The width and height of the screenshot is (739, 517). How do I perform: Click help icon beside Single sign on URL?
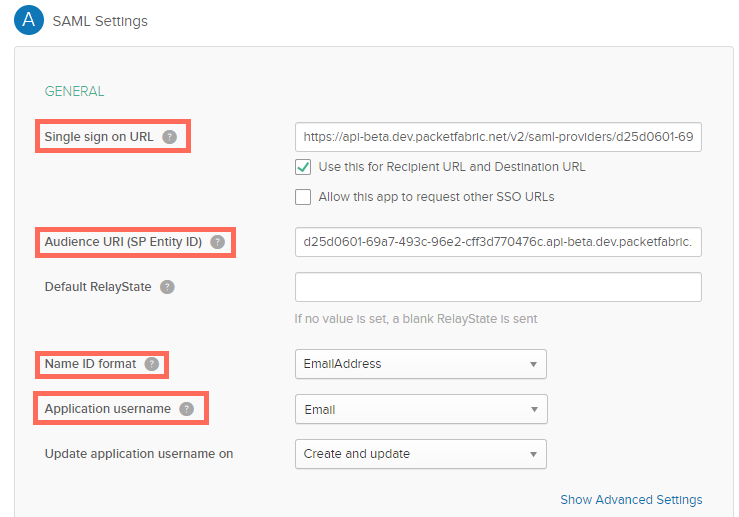169,137
